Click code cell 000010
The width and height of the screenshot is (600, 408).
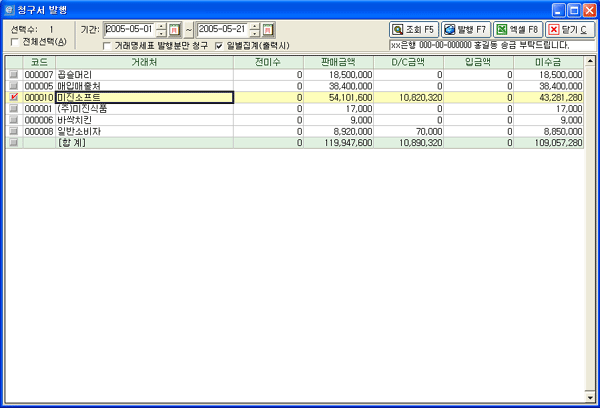click(39, 97)
